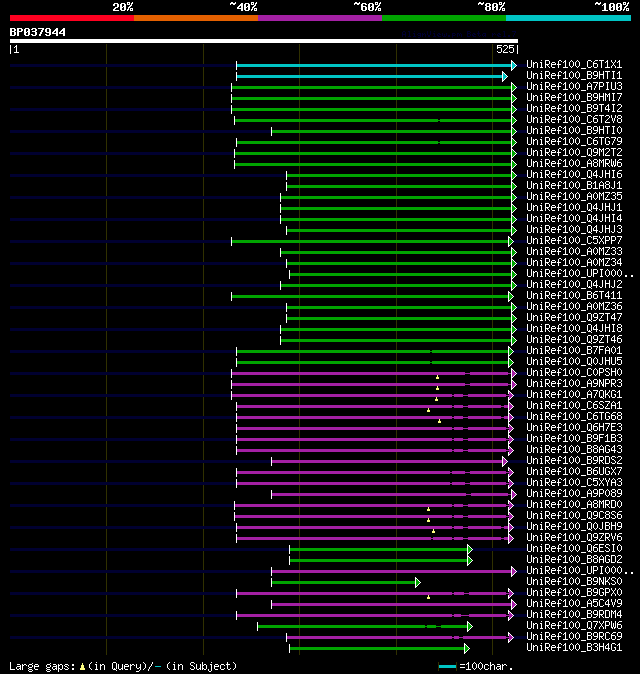Viewport: 640px width, 674px height.
Task: Select the UniRef100_Q6H7E3 label
Action: (574, 428)
